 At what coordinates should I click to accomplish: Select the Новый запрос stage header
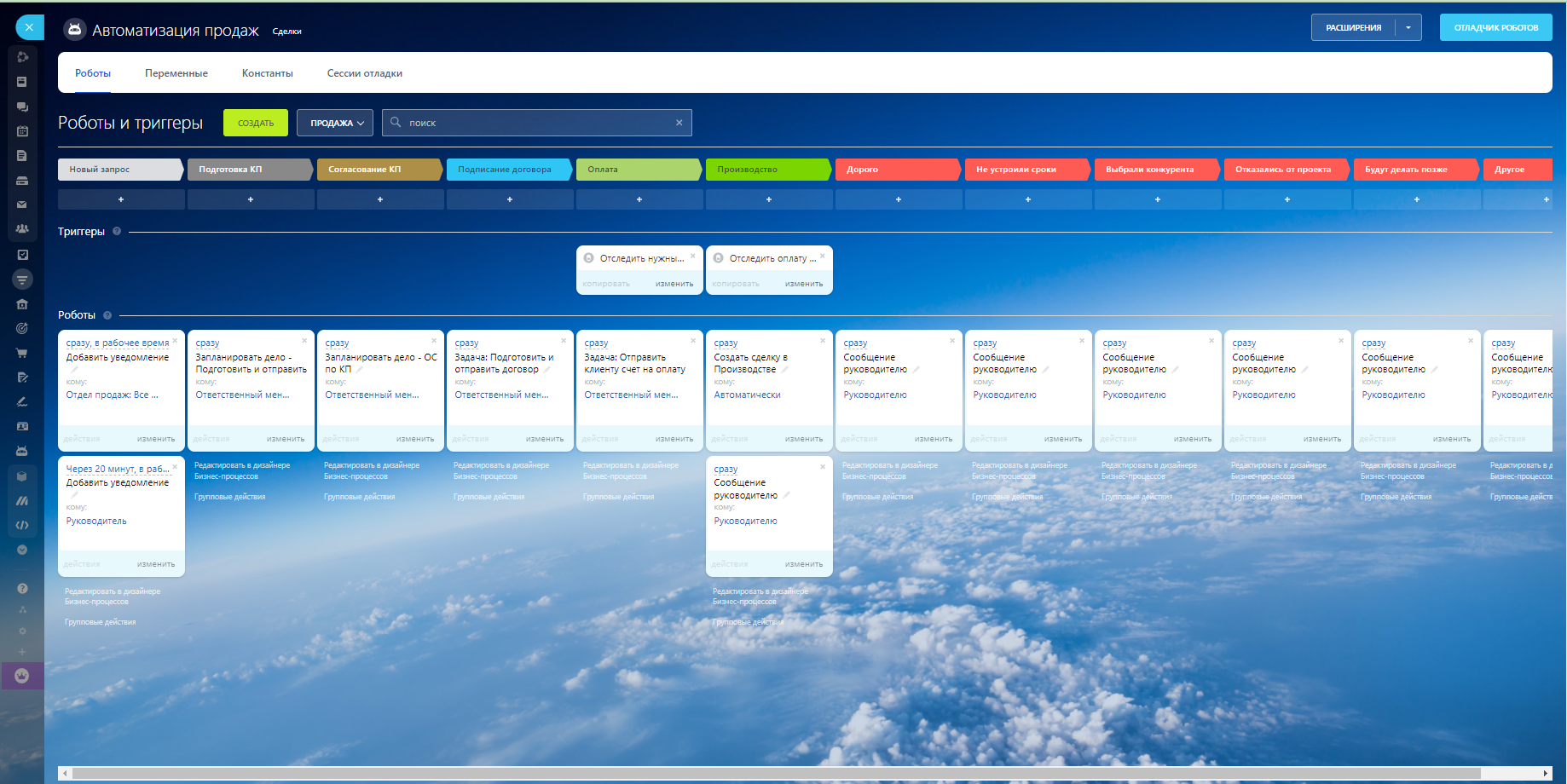pyautogui.click(x=120, y=170)
